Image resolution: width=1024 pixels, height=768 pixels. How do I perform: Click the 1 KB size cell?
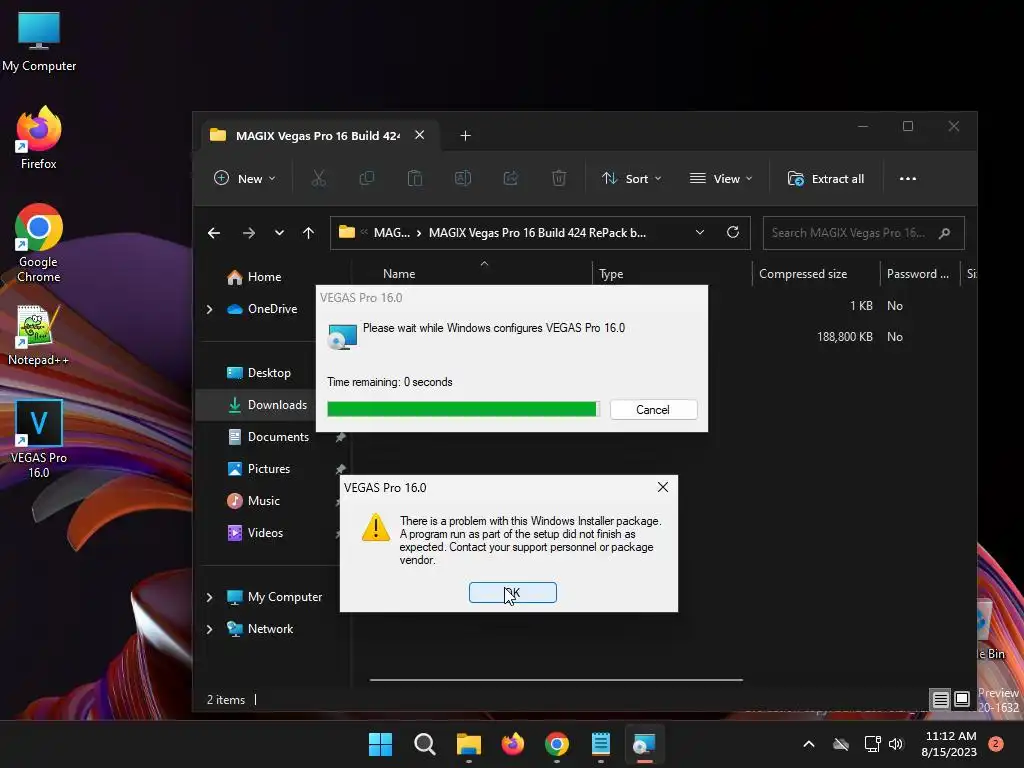point(861,306)
